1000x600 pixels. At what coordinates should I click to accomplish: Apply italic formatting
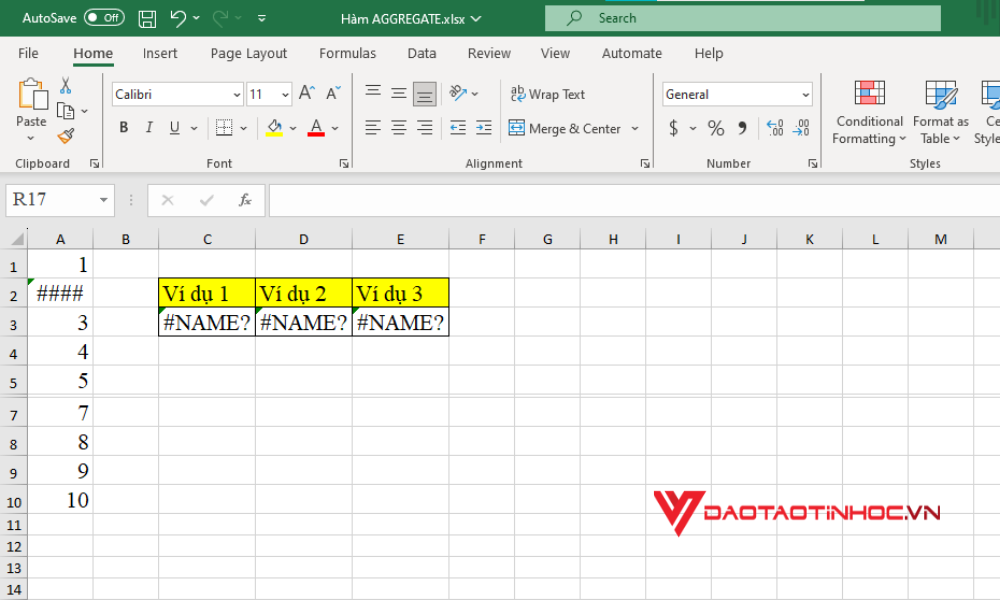[x=148, y=128]
